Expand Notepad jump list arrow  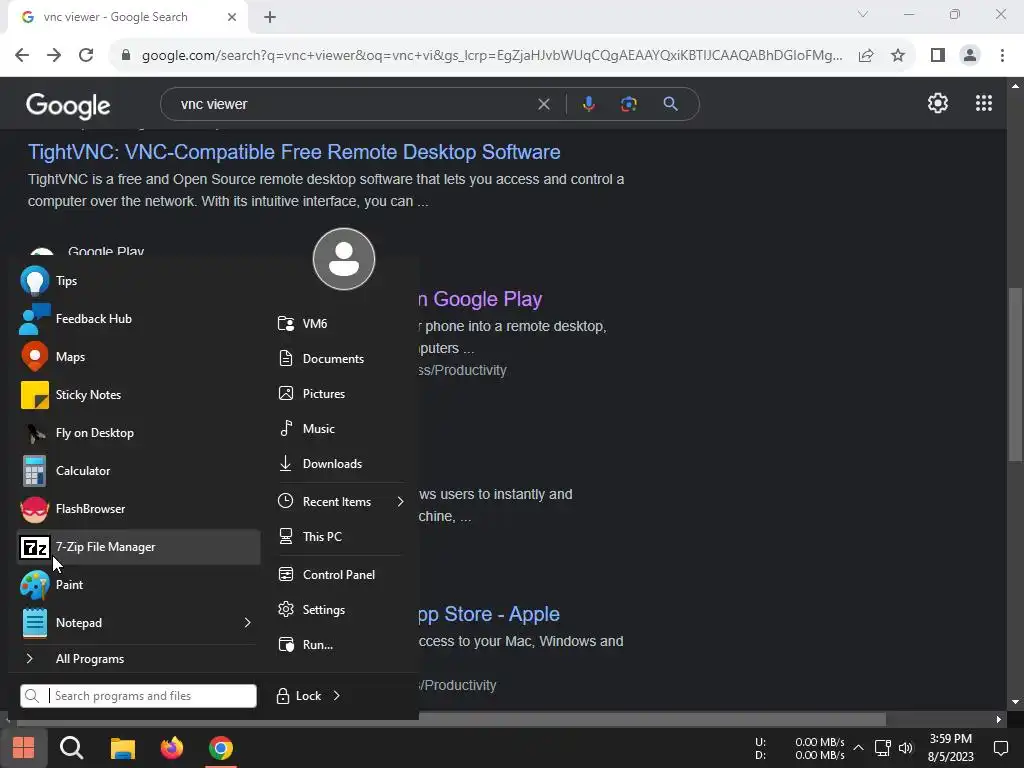pyautogui.click(x=248, y=622)
